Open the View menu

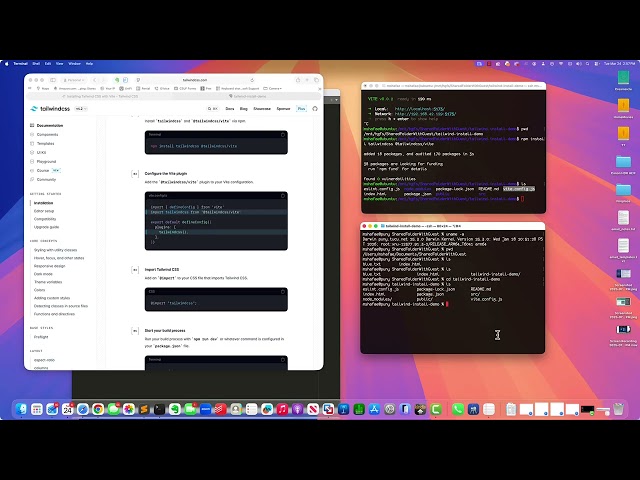coord(60,64)
